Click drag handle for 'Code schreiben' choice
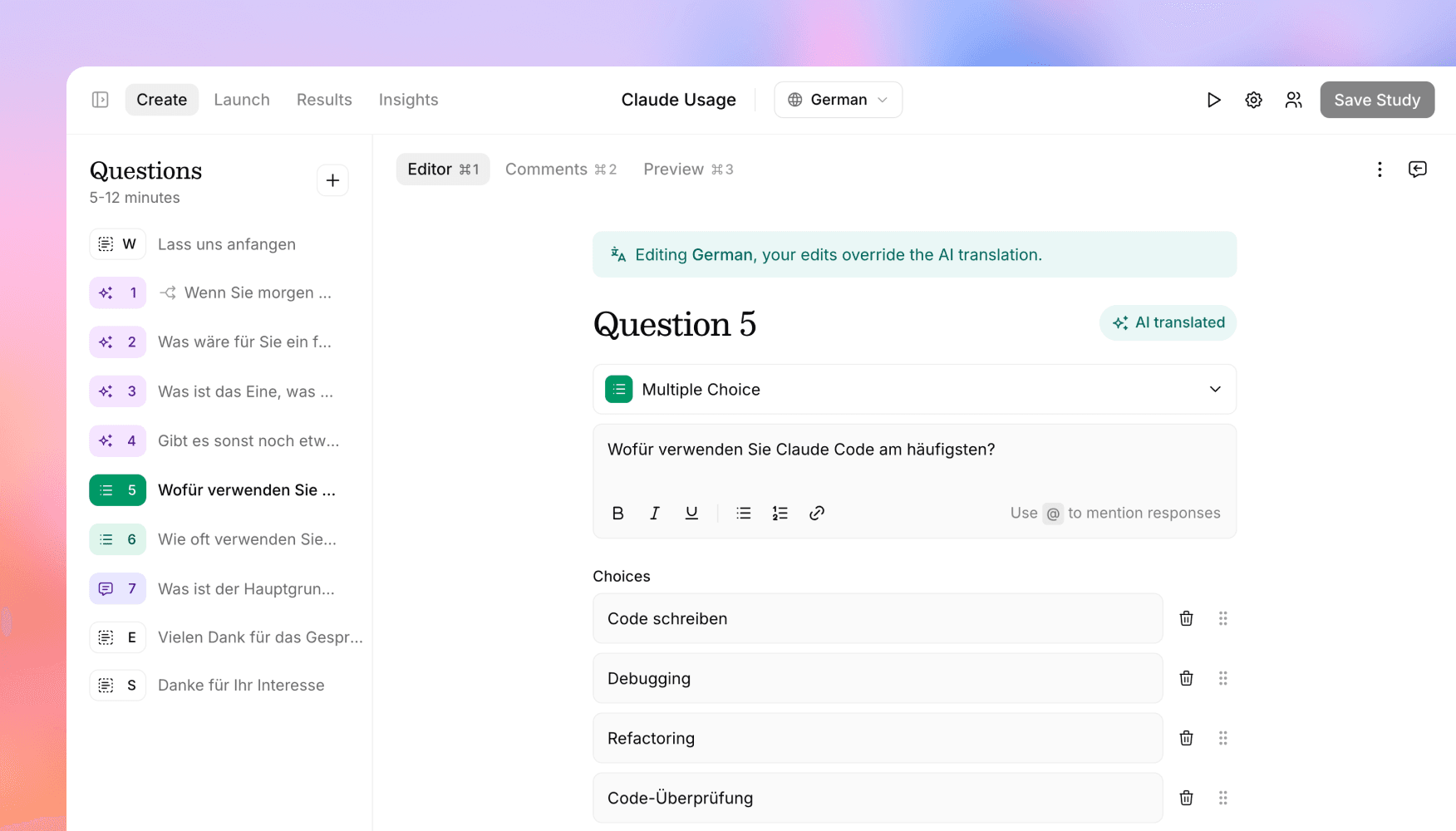 (x=1222, y=618)
